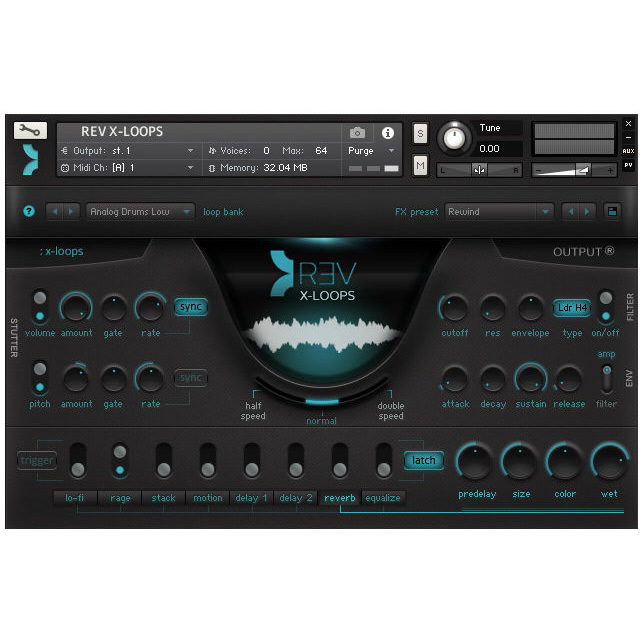Click the AUX button
The height and width of the screenshot is (643, 643).
click(628, 151)
